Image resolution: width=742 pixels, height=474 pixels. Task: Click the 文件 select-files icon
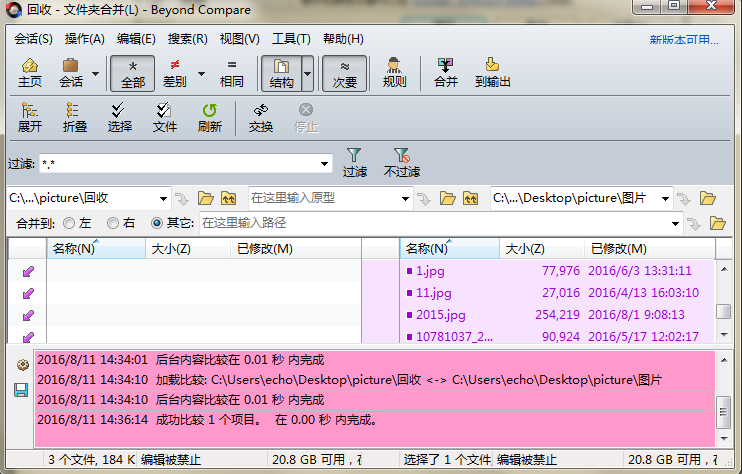[x=165, y=118]
